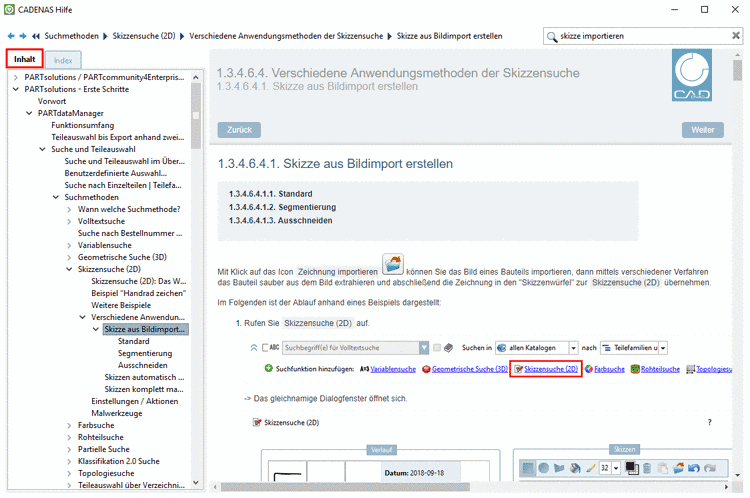
Task: Switch to the Index tab
Action: 63,60
